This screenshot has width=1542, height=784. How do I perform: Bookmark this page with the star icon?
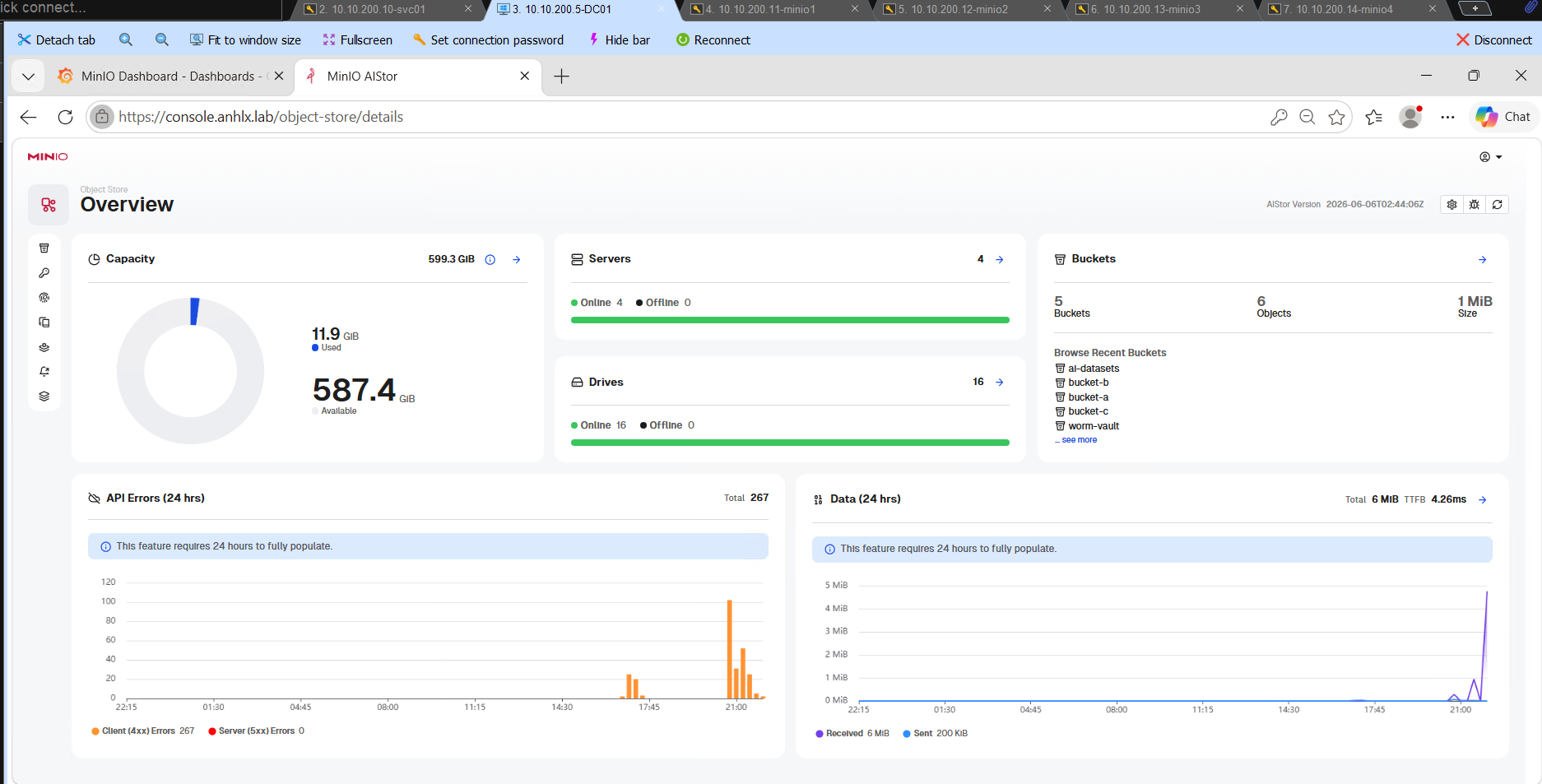click(1337, 117)
